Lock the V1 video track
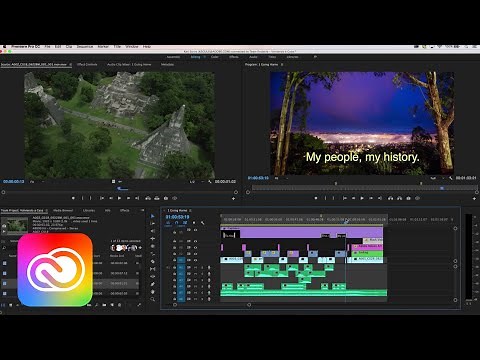 [174, 260]
